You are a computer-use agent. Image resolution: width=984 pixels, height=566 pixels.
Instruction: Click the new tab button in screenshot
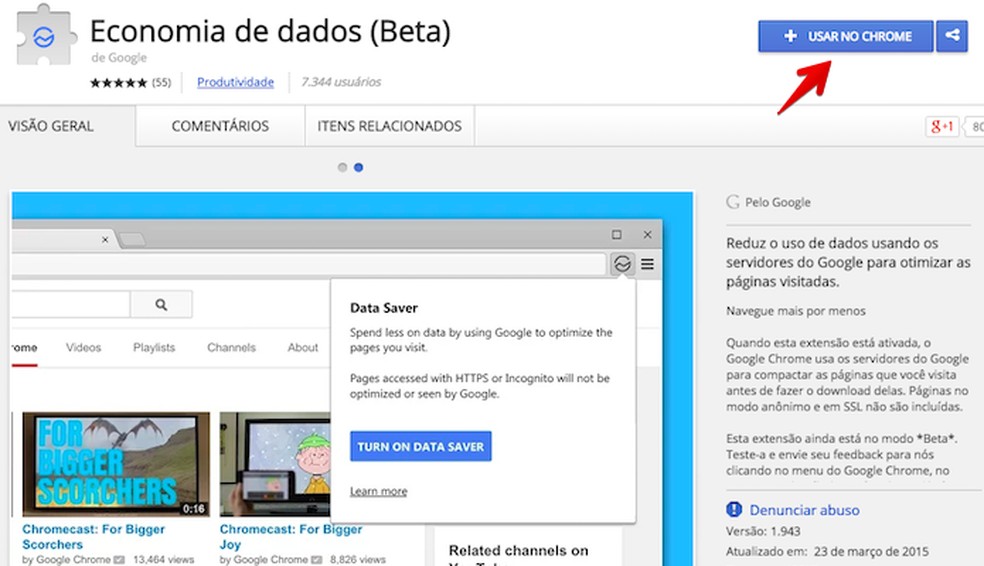(x=132, y=239)
